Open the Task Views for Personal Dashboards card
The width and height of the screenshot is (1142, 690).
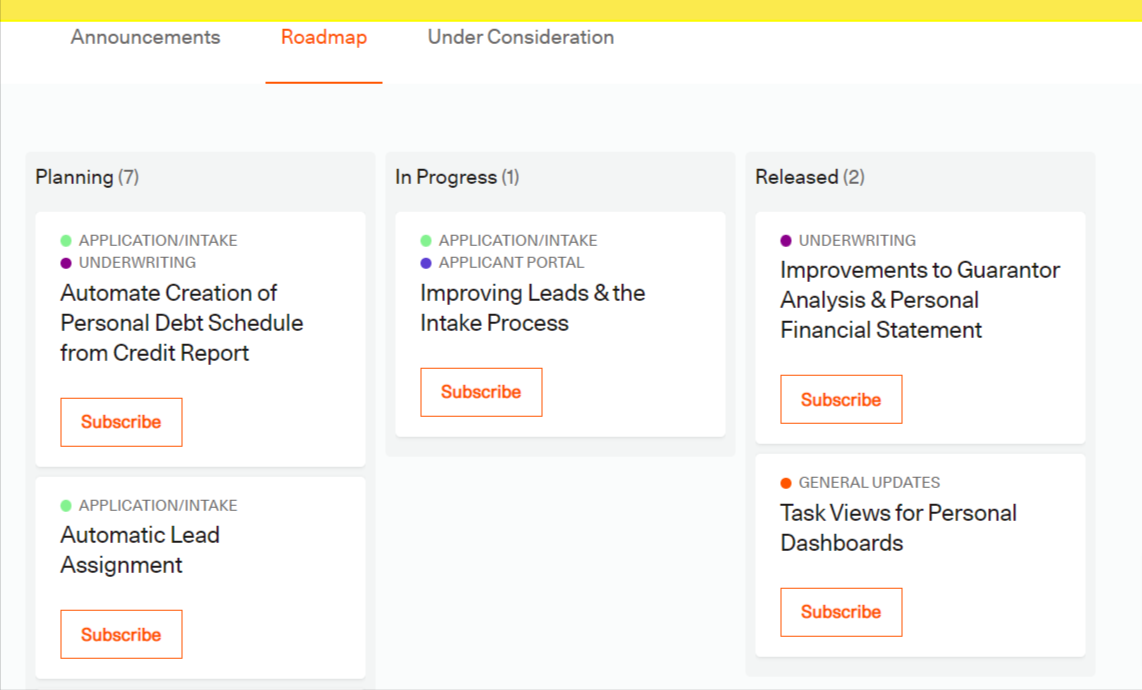pos(899,527)
